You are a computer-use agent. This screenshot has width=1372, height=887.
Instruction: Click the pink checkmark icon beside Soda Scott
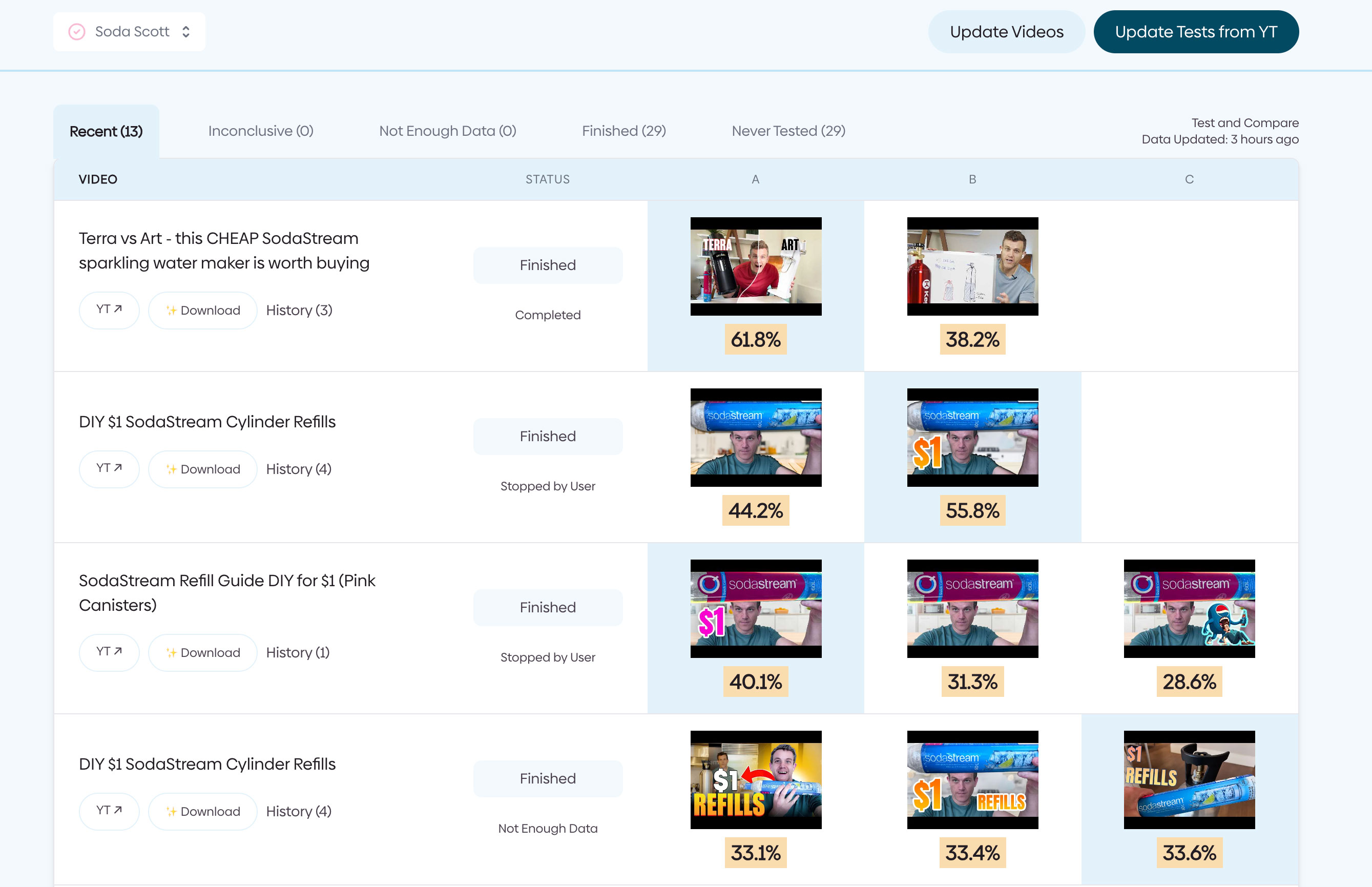pos(76,31)
